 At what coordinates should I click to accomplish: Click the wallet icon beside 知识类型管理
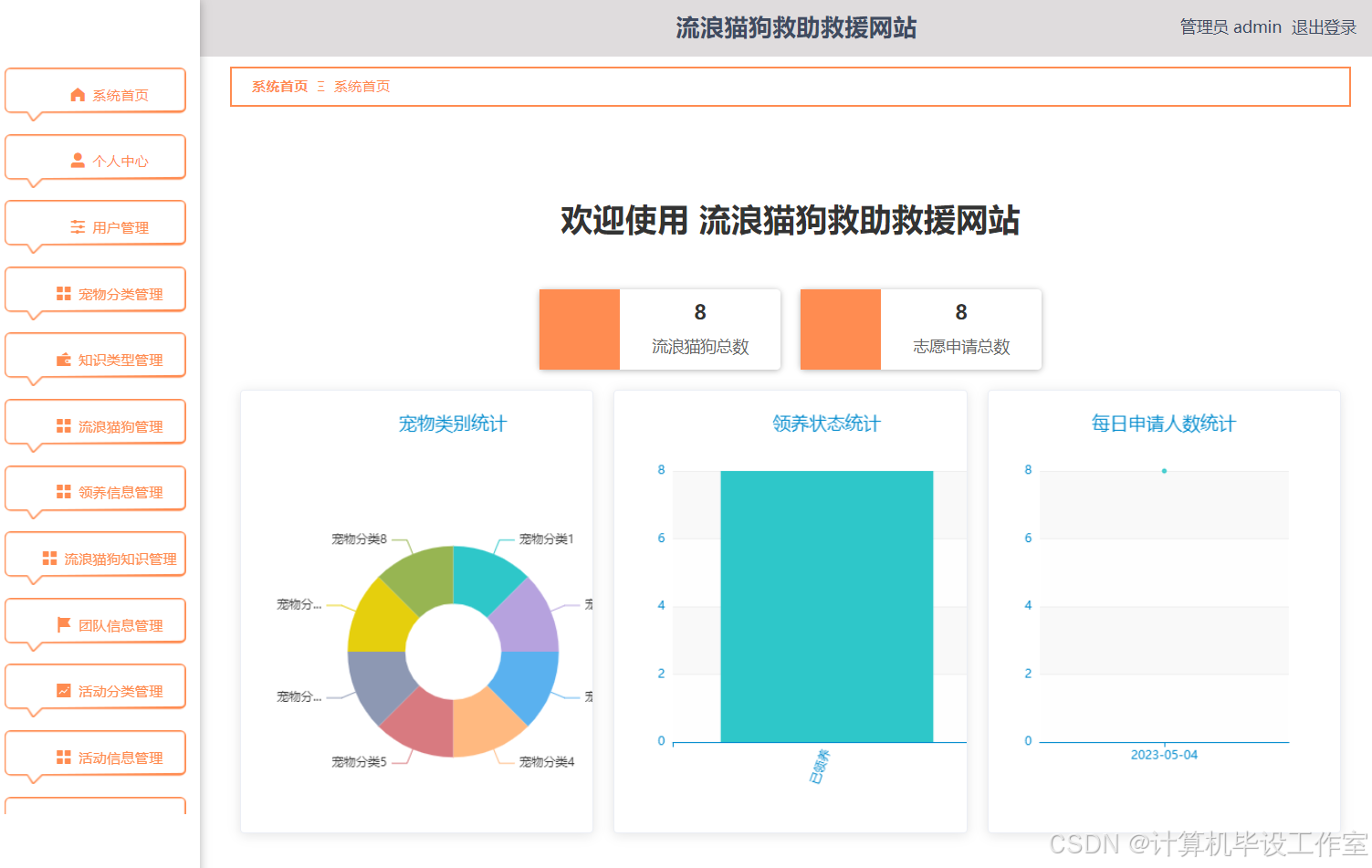[x=63, y=360]
